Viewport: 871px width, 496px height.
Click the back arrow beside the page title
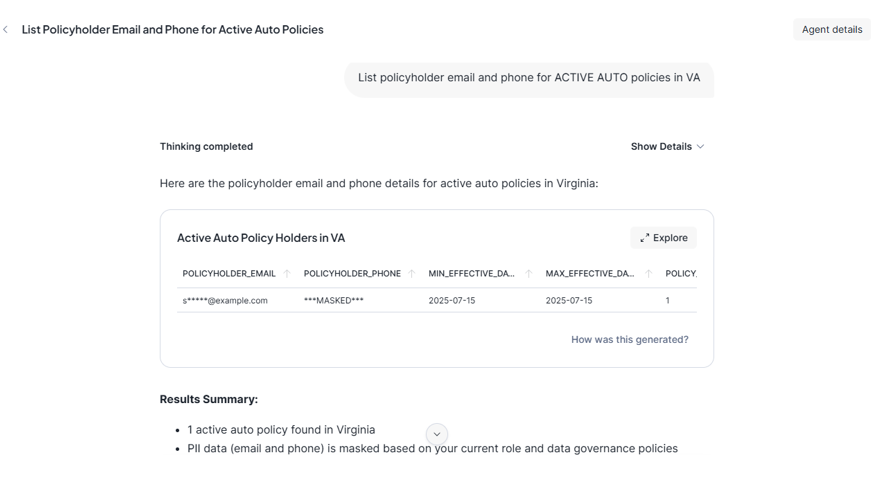[6, 30]
